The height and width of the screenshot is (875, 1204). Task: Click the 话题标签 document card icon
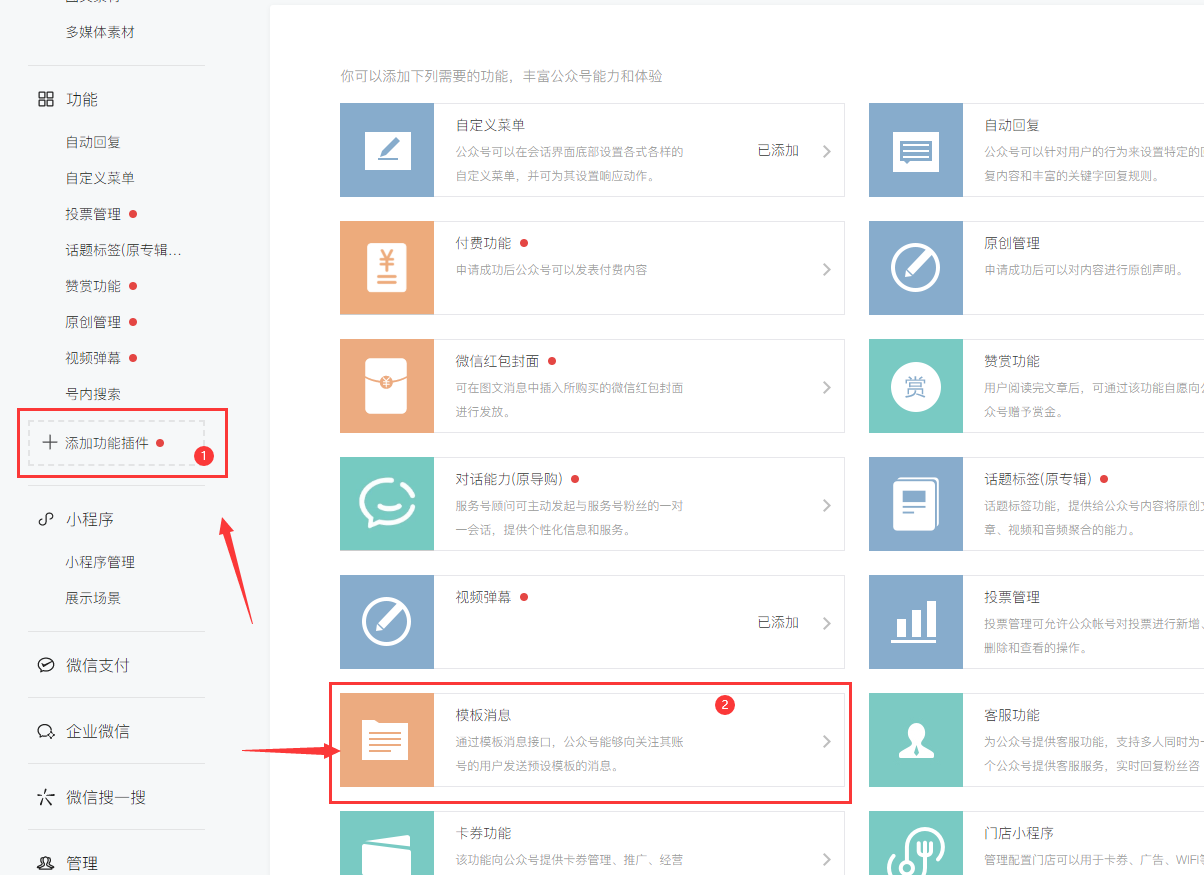[x=916, y=504]
